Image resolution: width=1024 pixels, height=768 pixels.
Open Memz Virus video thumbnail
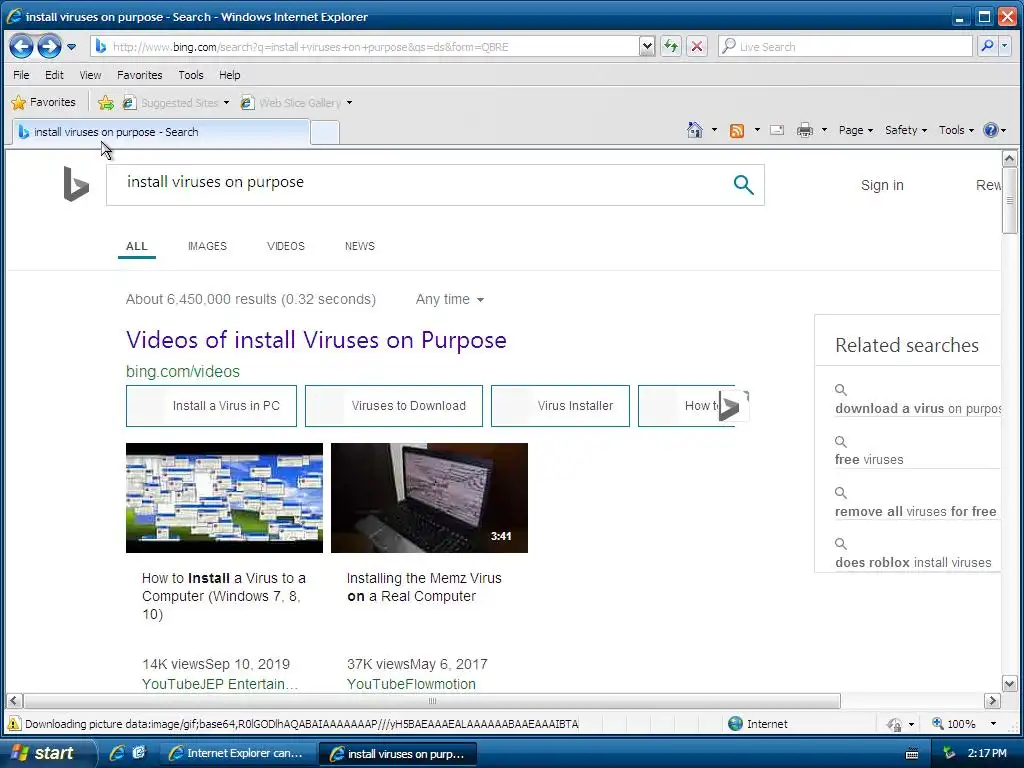tap(429, 498)
